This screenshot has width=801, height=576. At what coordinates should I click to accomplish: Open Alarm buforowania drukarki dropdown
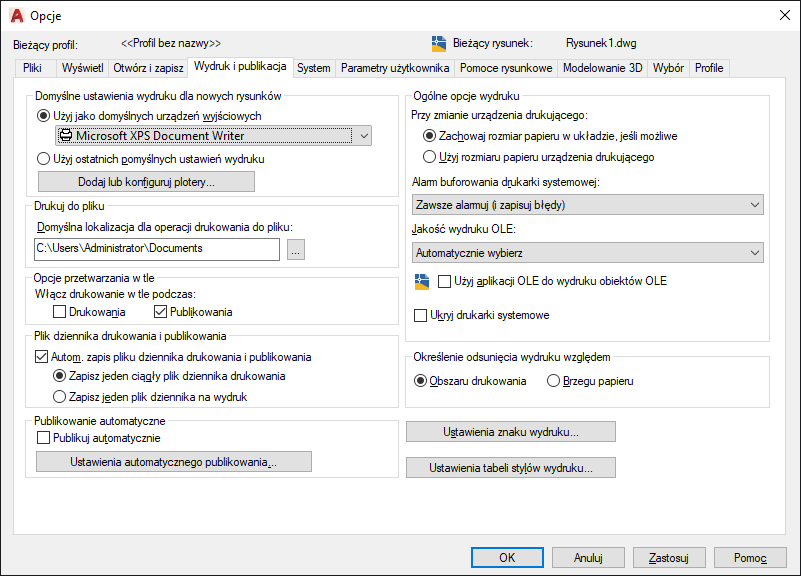click(x=587, y=205)
